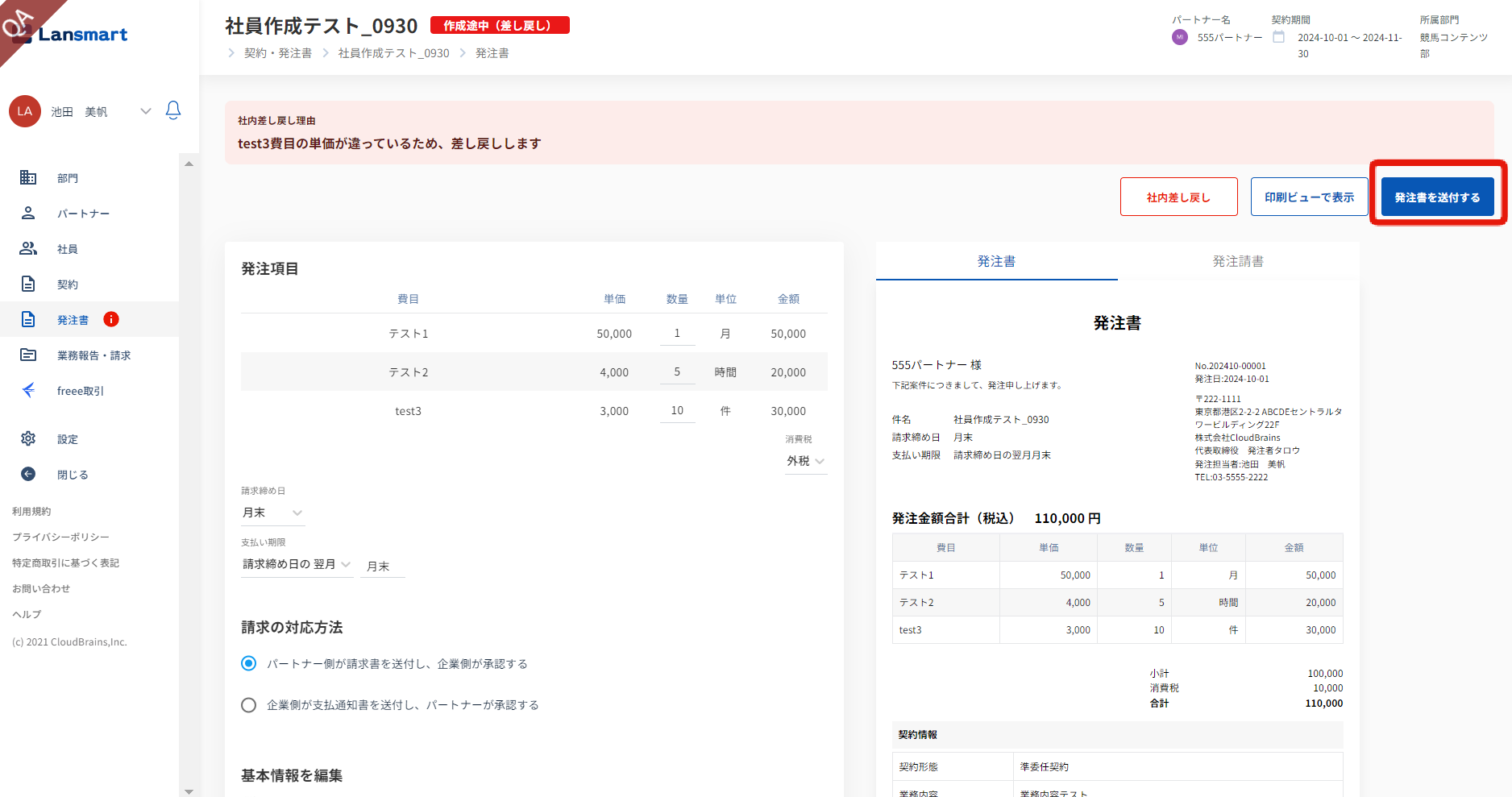Viewport: 1512px width, 797px height.
Task: Select the 発注書 preview tab
Action: click(x=996, y=261)
